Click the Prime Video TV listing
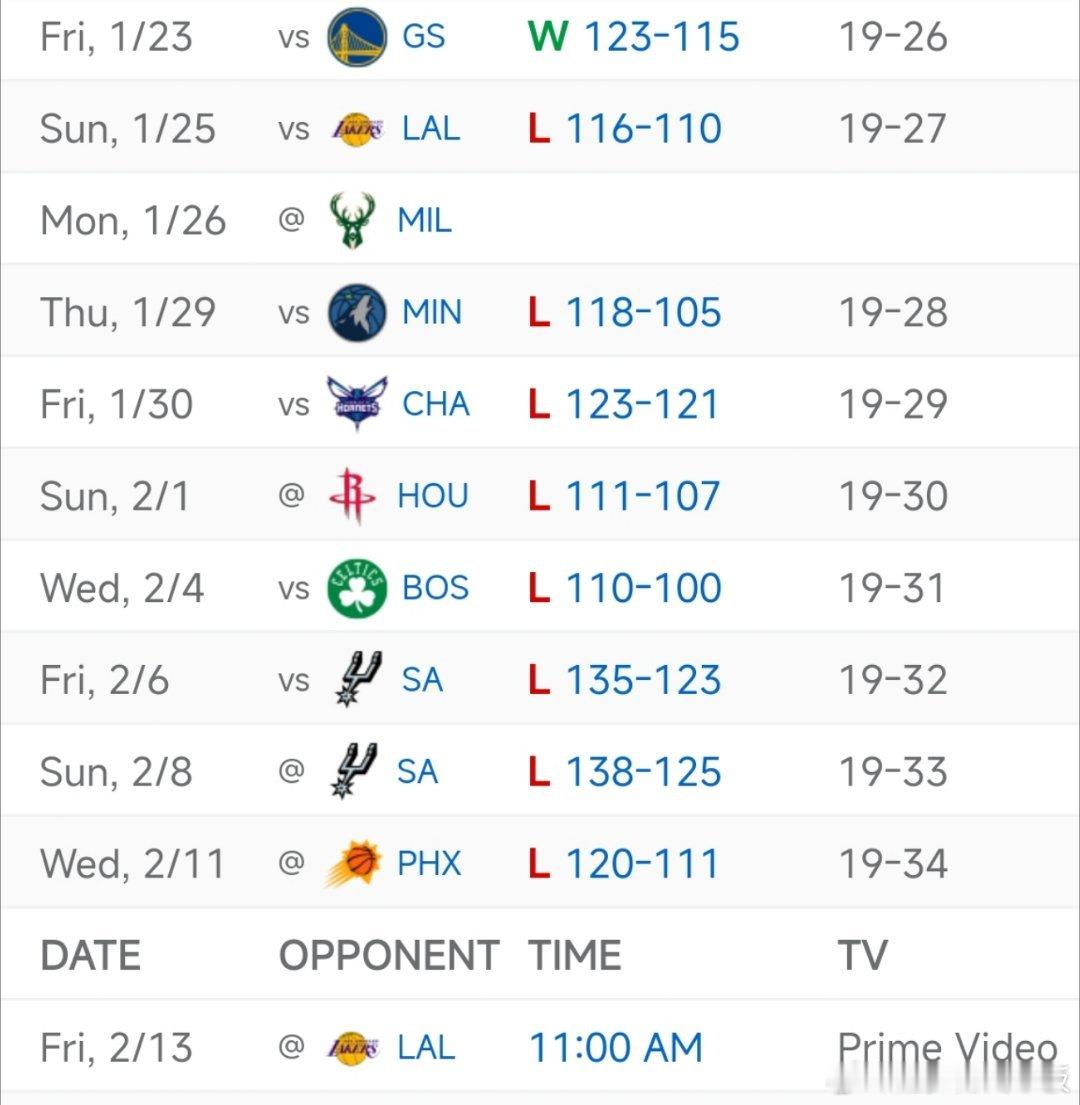 pos(948,1048)
